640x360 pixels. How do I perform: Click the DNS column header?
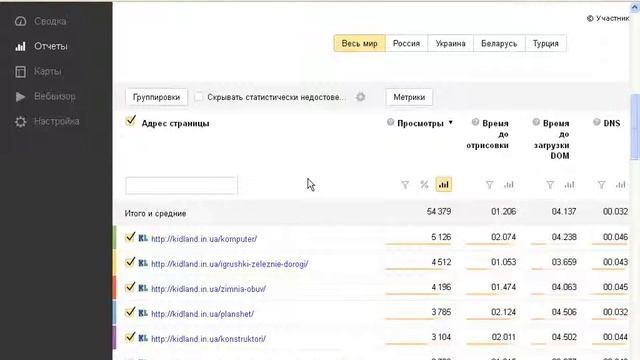coord(611,123)
